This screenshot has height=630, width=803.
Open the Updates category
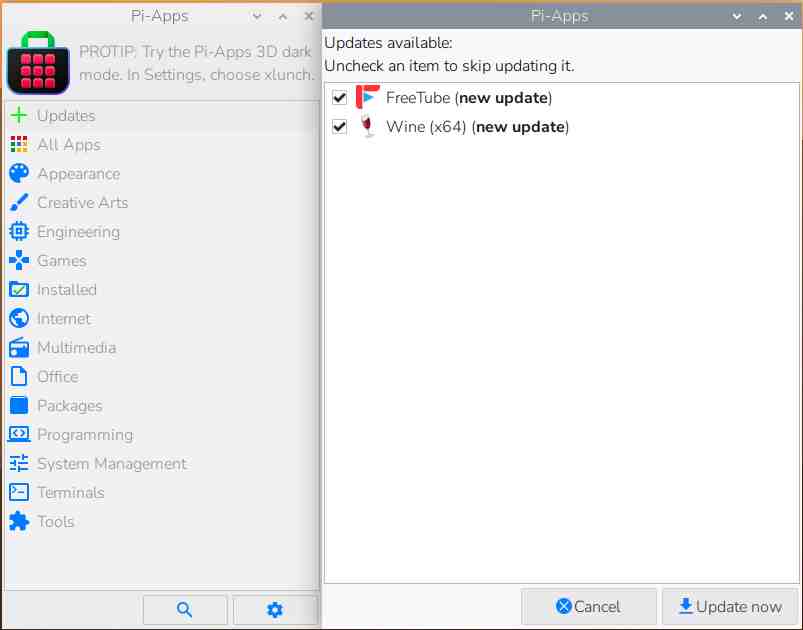pos(66,116)
